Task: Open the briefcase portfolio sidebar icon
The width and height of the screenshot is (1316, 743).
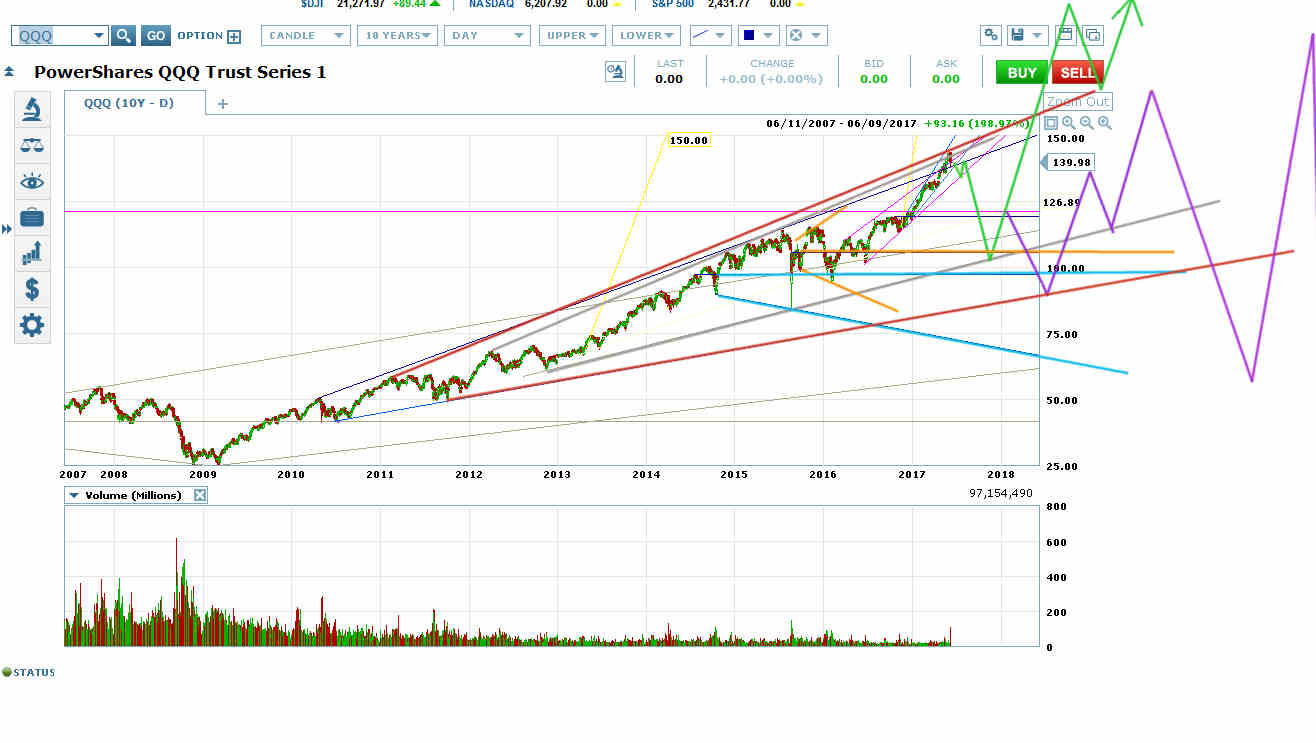Action: [32, 218]
